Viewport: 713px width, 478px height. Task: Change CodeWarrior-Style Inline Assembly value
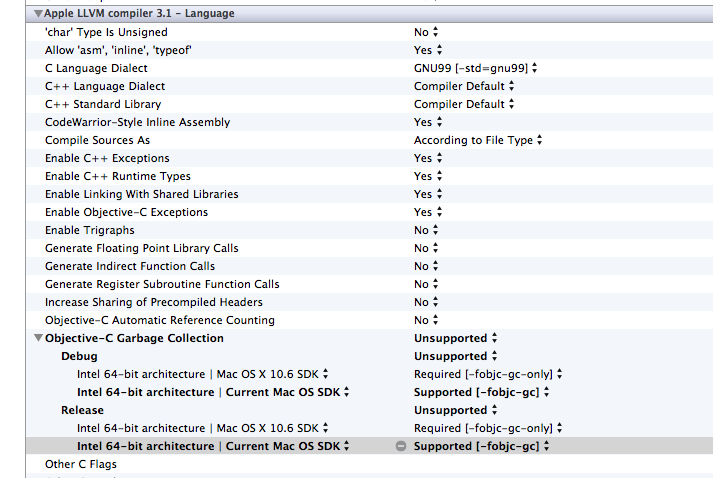point(428,122)
